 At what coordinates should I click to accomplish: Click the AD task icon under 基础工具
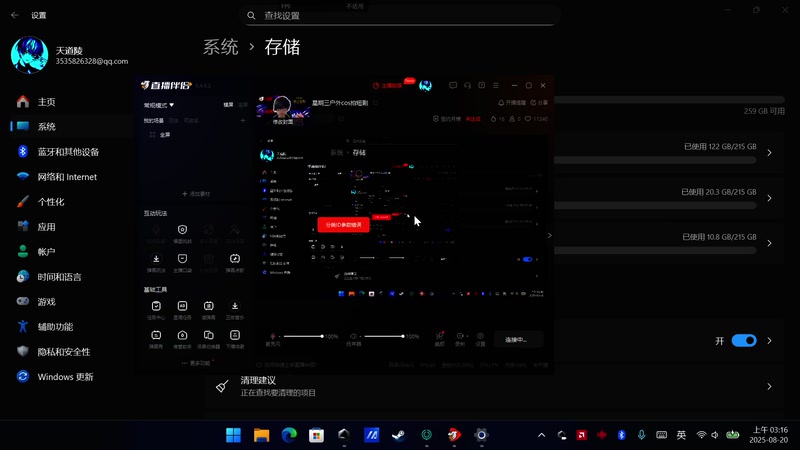182,306
